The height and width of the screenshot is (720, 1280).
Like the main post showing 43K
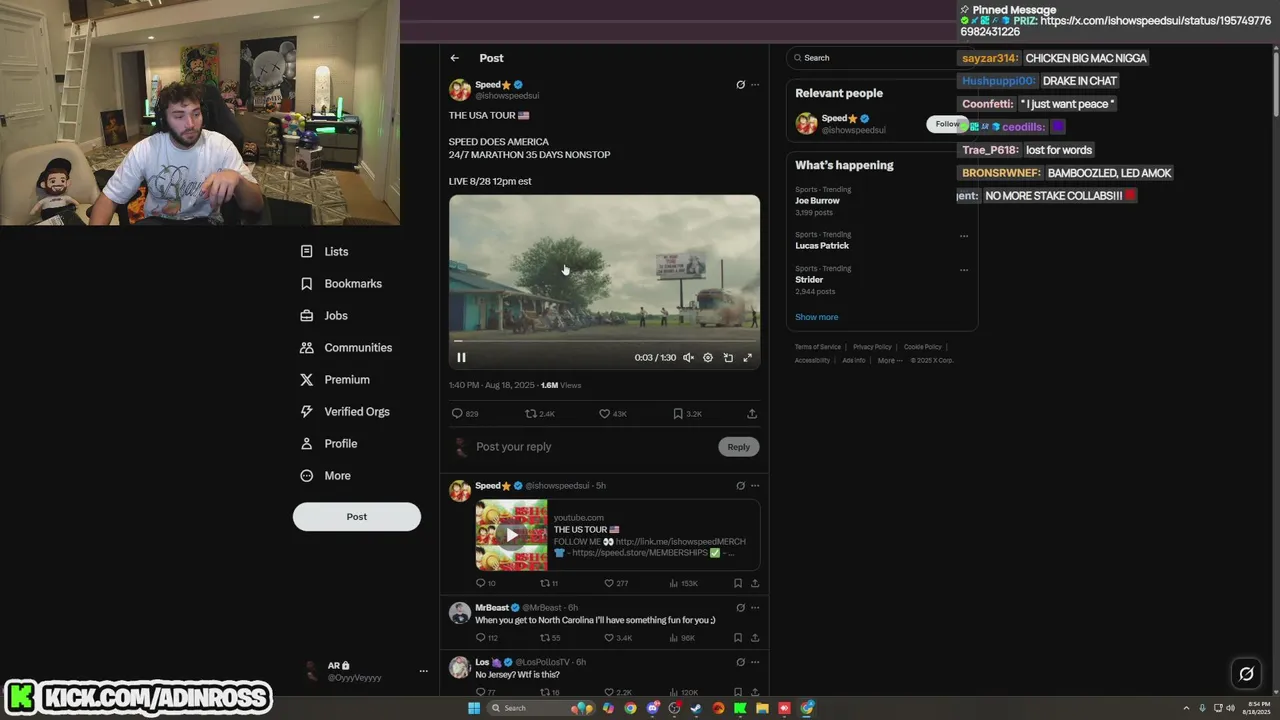coord(613,413)
